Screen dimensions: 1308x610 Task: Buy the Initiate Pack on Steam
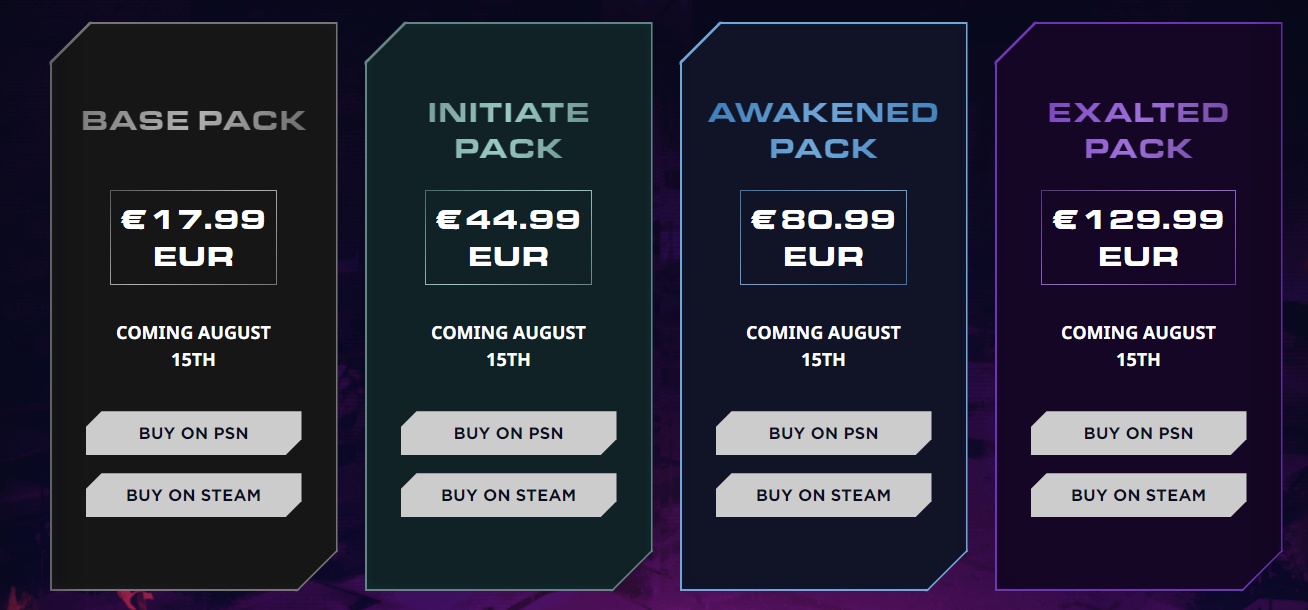coord(508,495)
